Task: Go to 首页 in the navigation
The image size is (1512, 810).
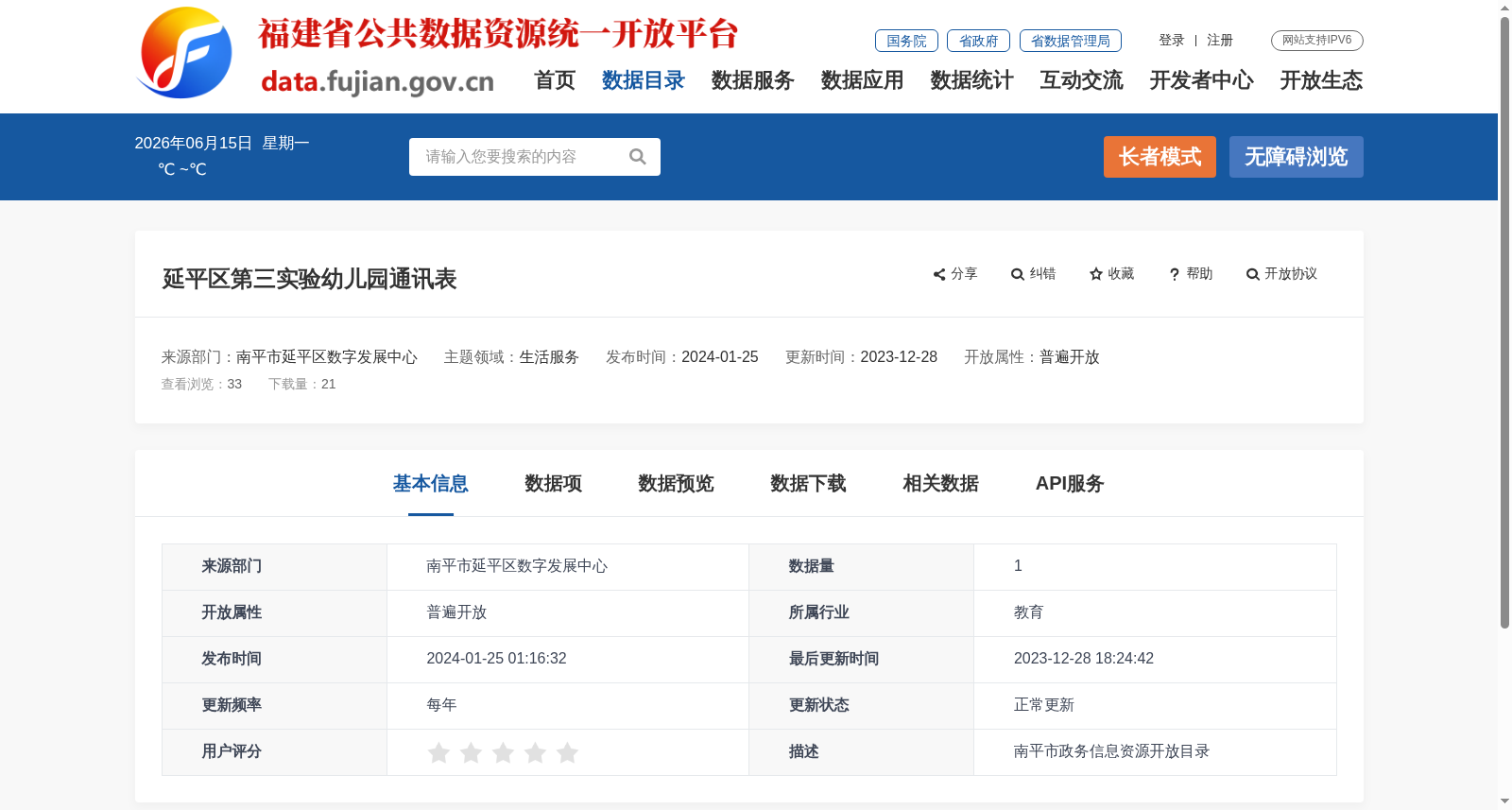Action: pos(555,80)
